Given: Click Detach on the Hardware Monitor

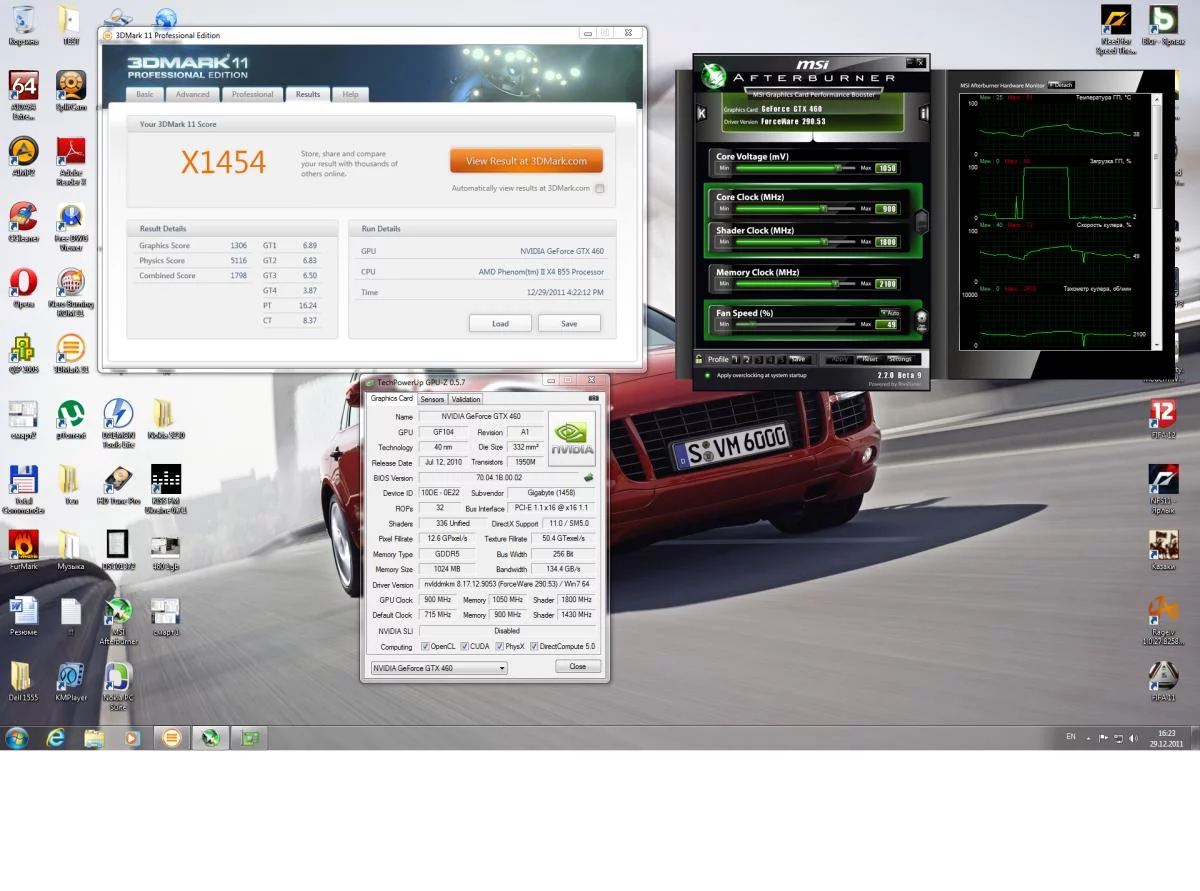Looking at the screenshot, I should [1061, 85].
